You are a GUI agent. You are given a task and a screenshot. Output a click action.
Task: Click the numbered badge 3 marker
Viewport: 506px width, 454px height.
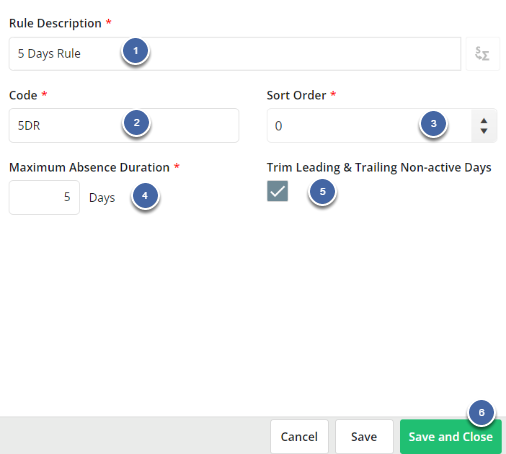(433, 124)
